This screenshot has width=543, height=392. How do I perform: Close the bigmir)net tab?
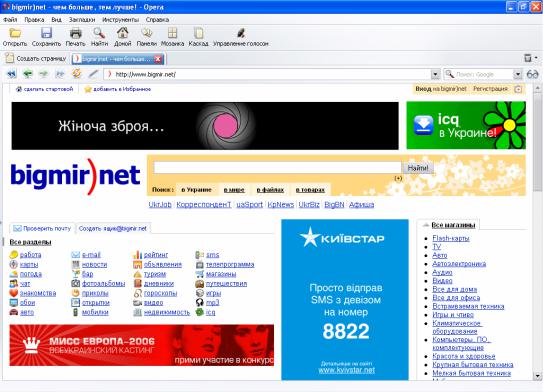pos(158,59)
